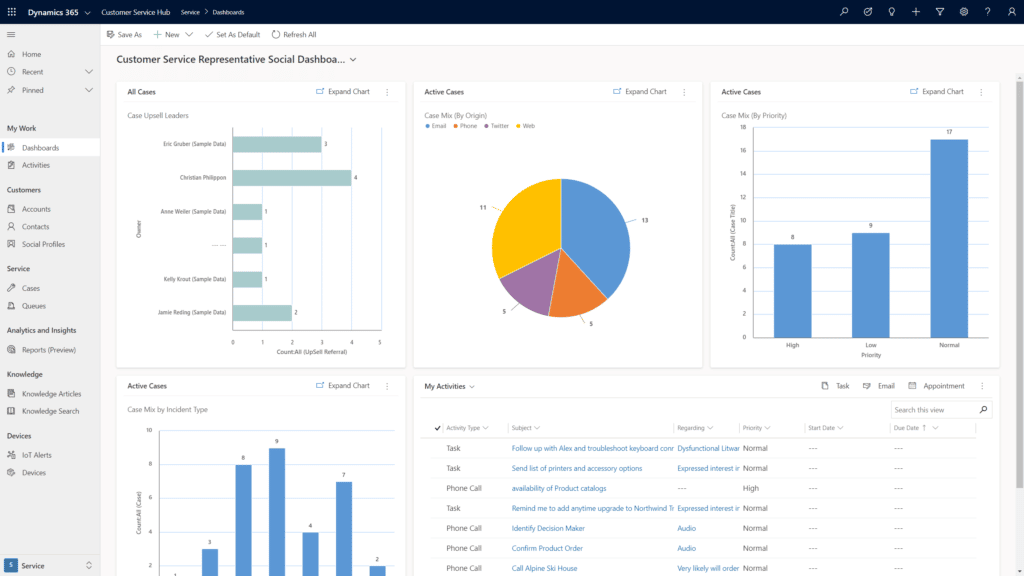Click New in command bar

[167, 35]
